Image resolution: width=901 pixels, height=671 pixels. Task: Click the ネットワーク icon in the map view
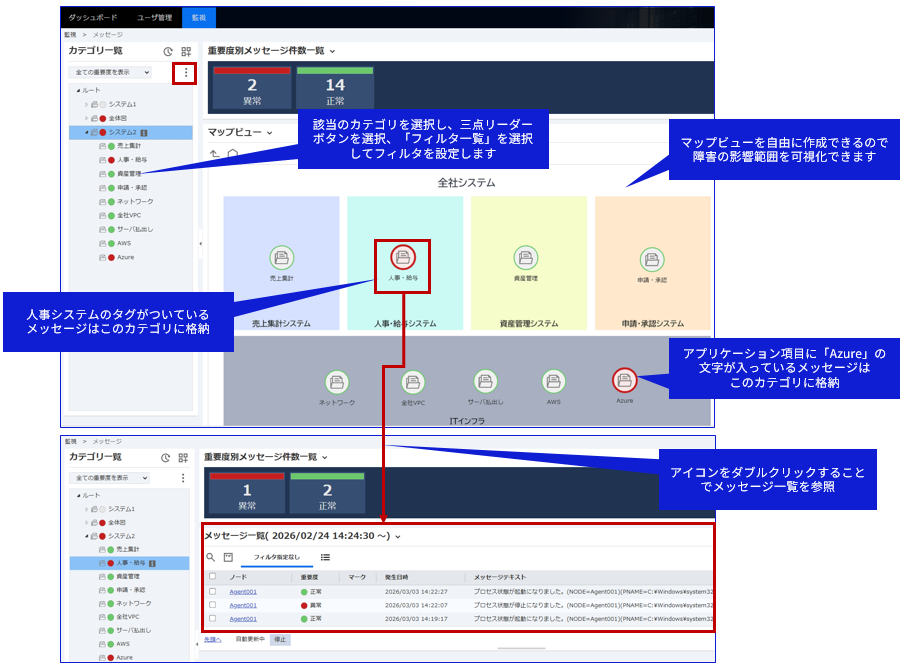[x=338, y=382]
